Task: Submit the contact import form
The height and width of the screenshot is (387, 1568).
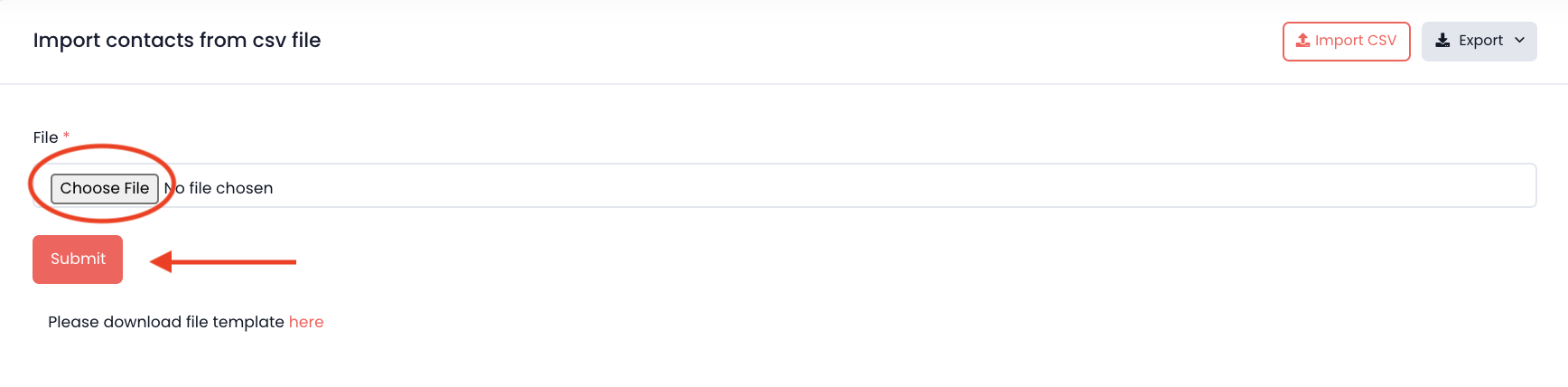Action: pyautogui.click(x=78, y=260)
